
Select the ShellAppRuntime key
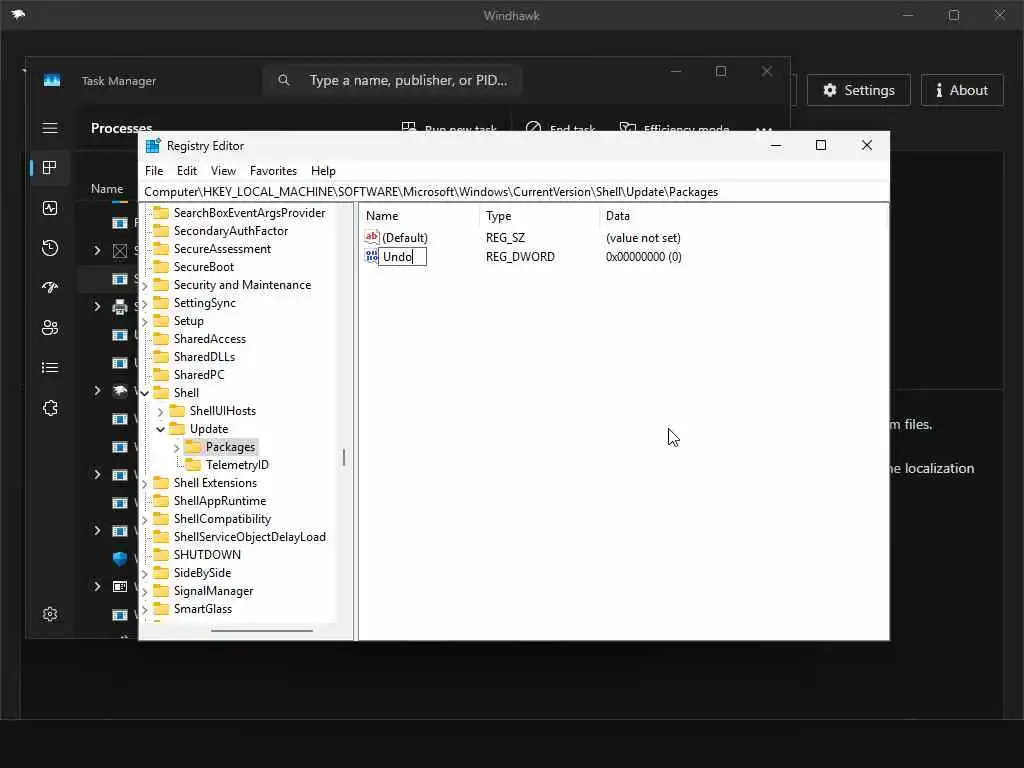point(220,501)
